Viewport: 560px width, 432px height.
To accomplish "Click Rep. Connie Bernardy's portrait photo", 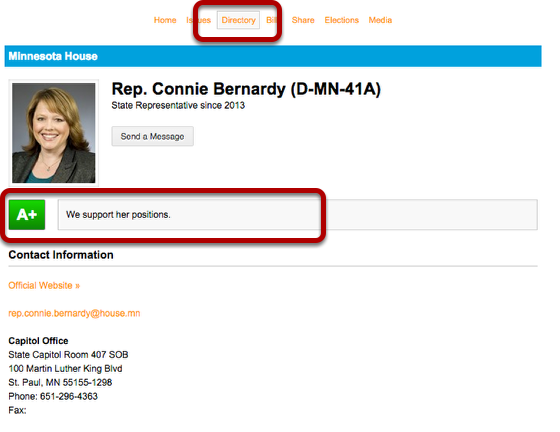I will [54, 133].
